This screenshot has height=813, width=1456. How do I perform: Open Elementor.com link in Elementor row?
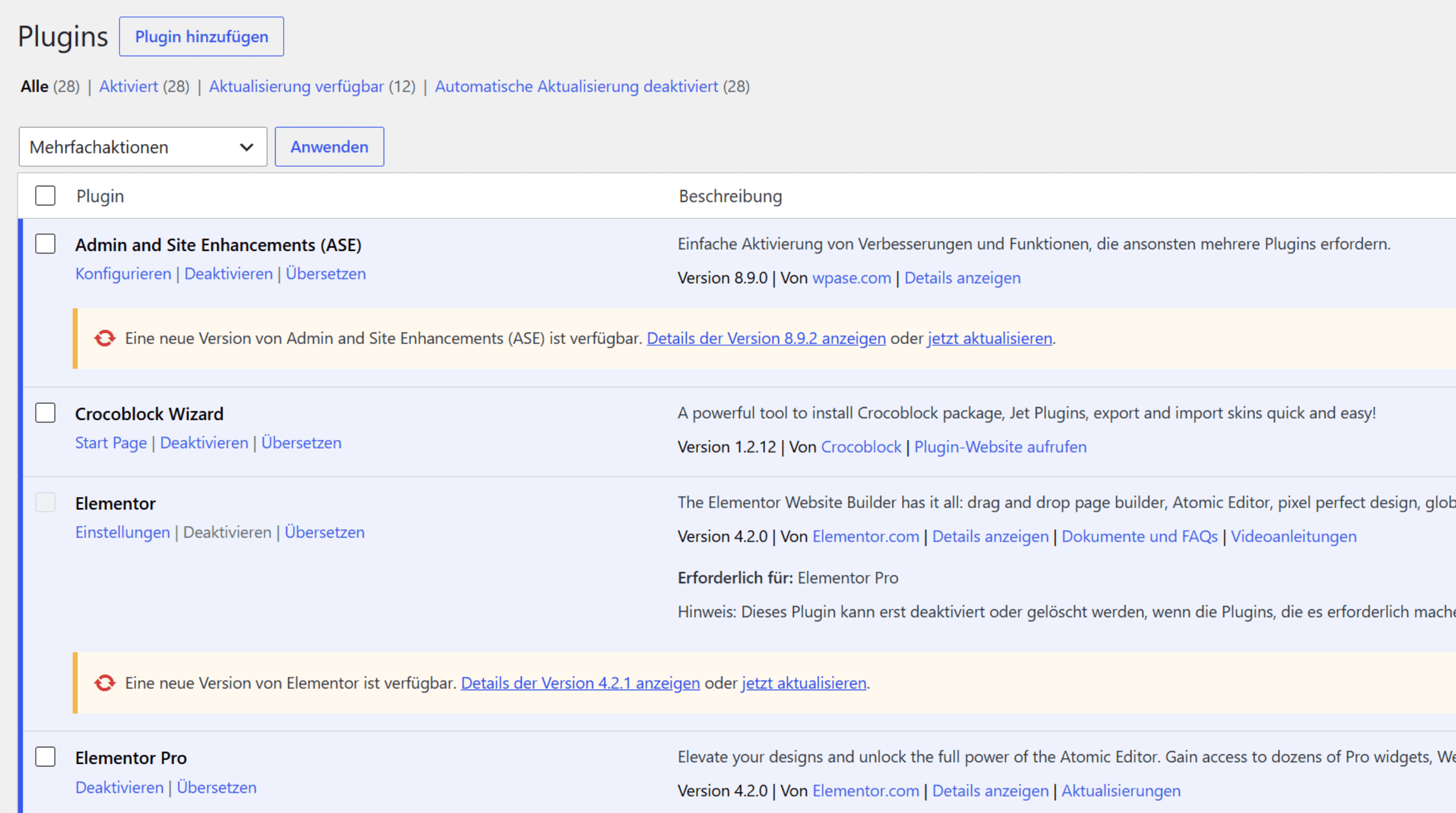866,536
